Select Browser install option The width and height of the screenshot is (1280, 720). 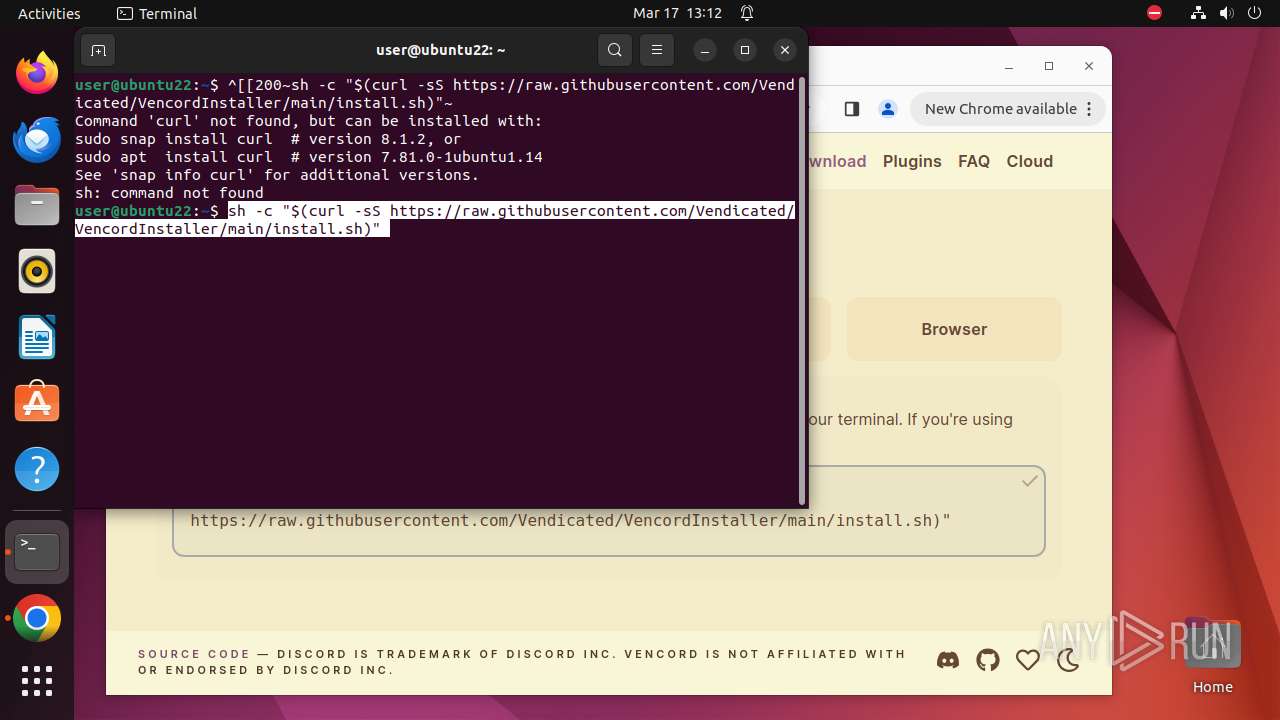pyautogui.click(x=954, y=329)
